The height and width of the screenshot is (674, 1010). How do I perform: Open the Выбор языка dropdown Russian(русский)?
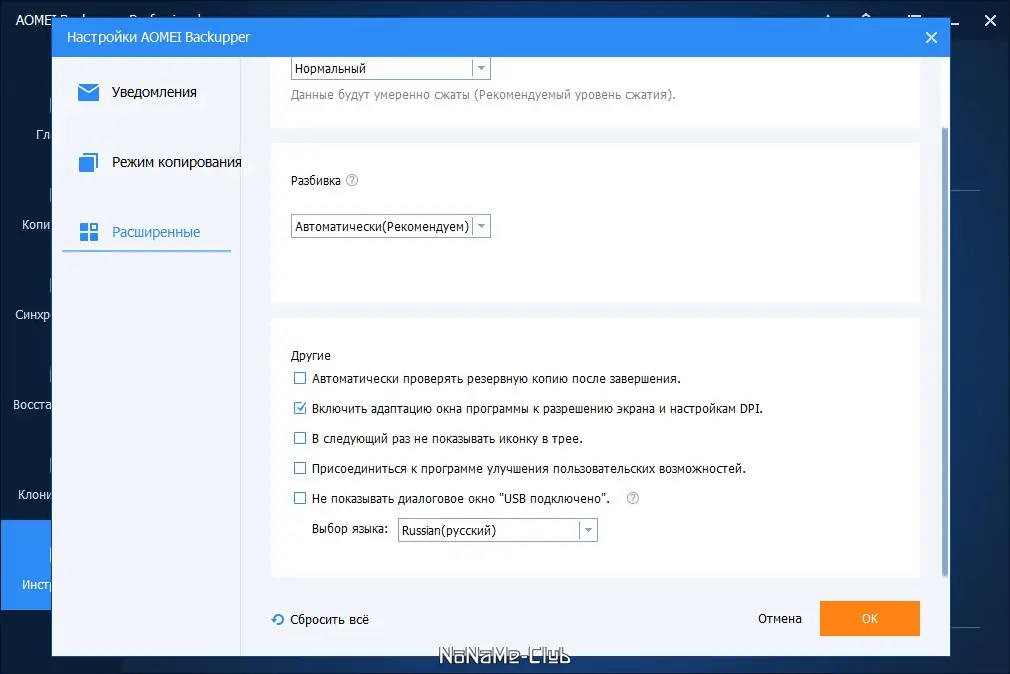(498, 530)
